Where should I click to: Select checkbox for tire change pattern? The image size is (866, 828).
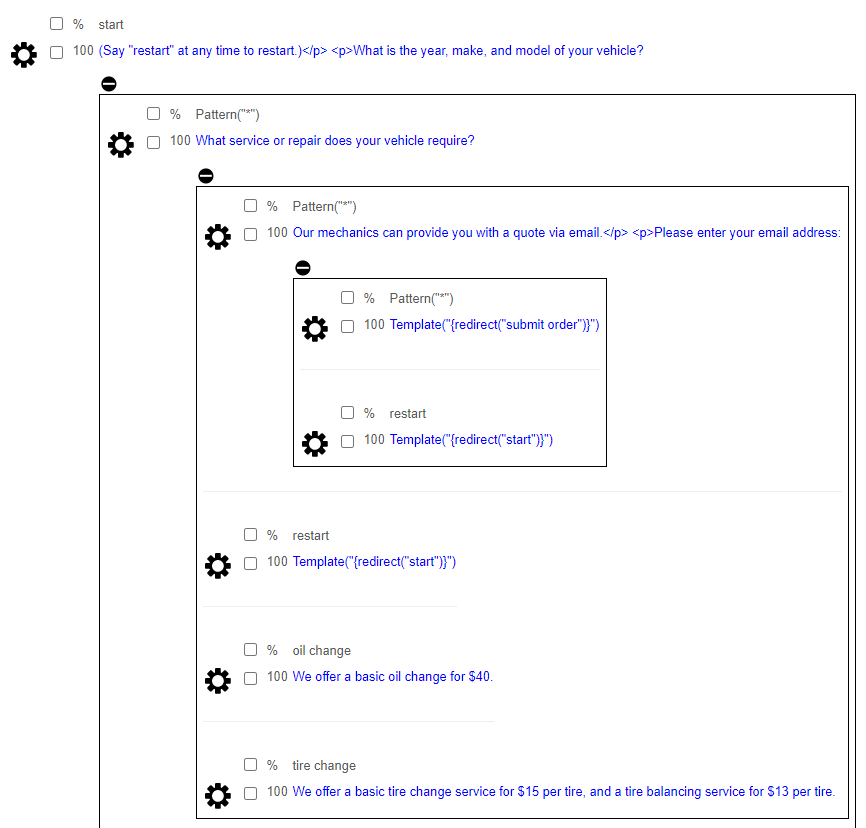pyautogui.click(x=251, y=764)
